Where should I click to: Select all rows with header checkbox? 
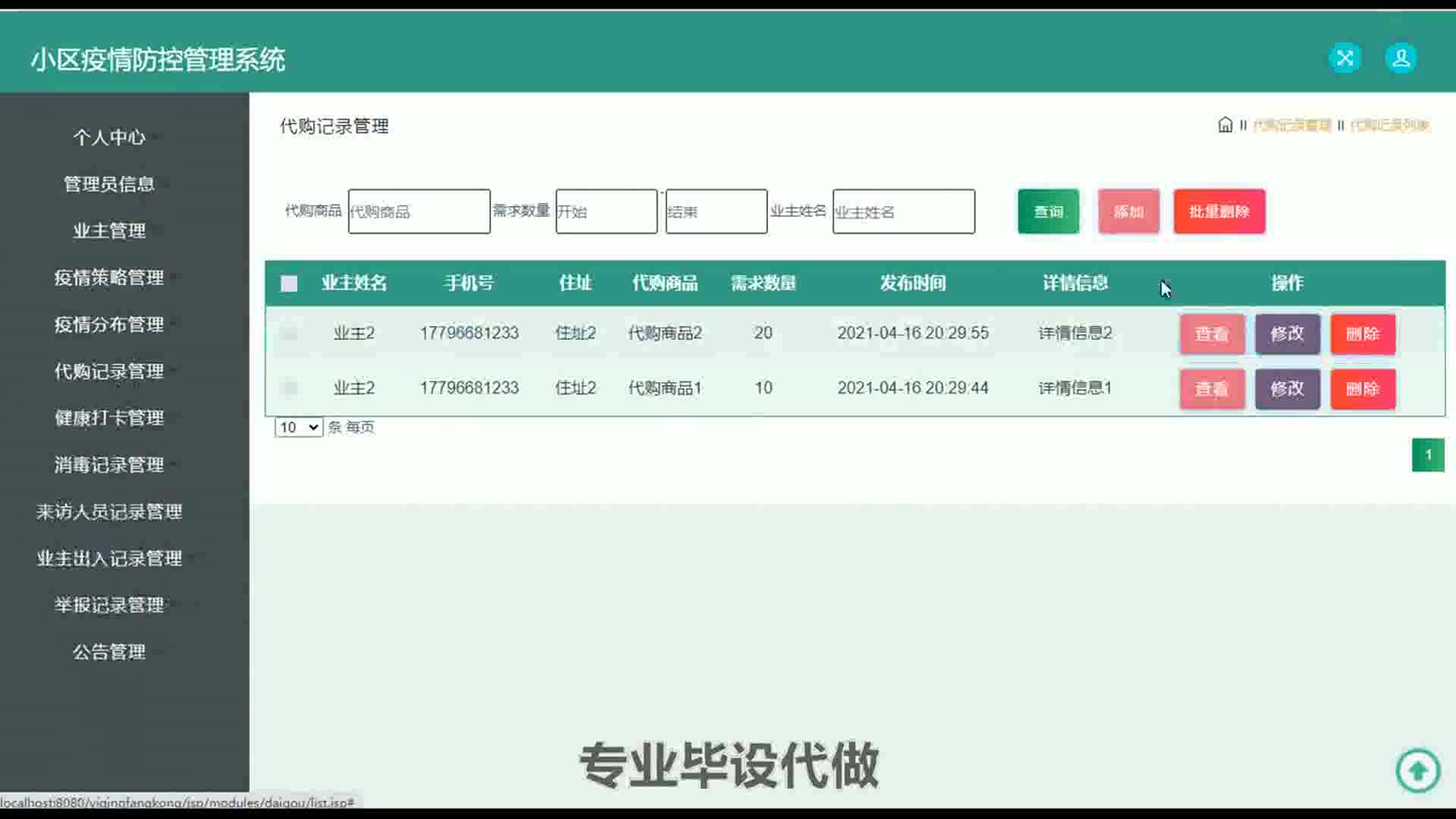click(289, 284)
